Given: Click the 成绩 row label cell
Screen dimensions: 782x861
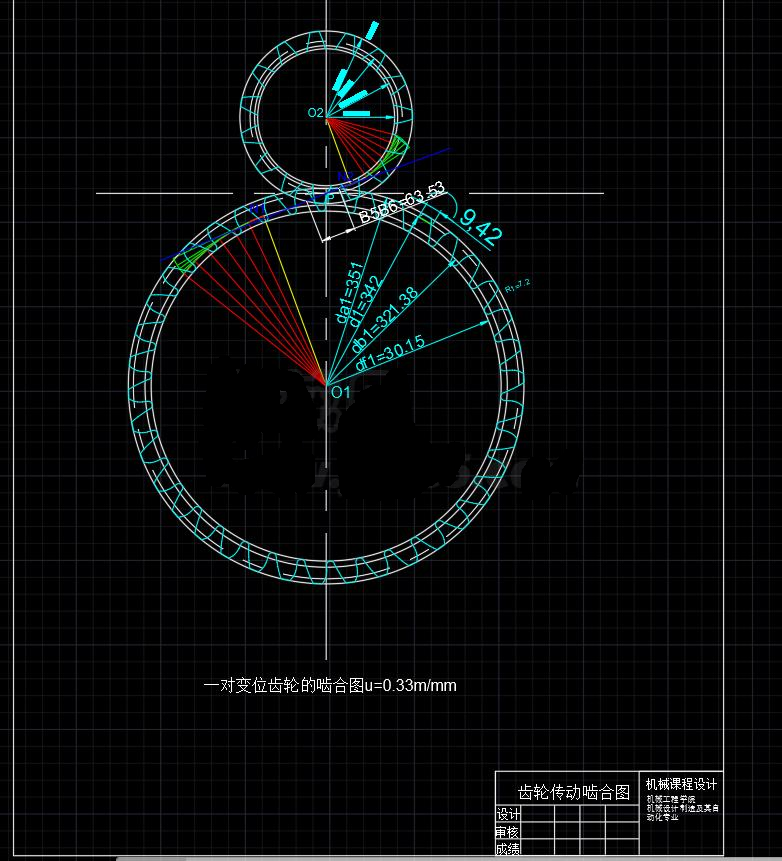Looking at the screenshot, I should point(508,849).
